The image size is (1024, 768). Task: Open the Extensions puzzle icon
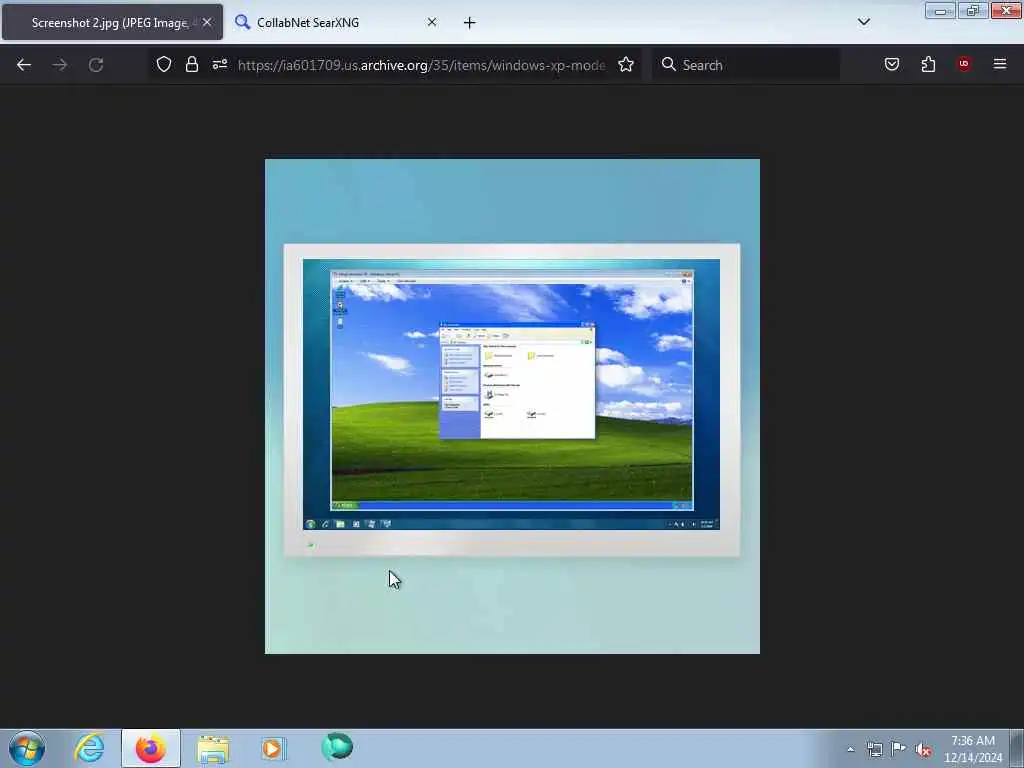coord(928,64)
